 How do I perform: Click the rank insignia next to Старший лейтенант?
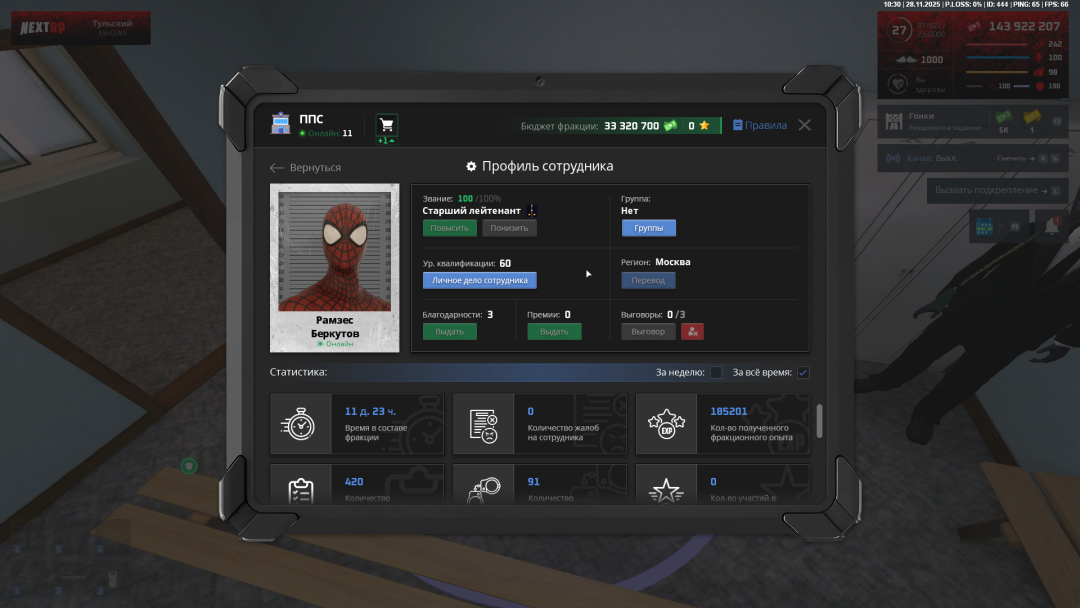532,211
